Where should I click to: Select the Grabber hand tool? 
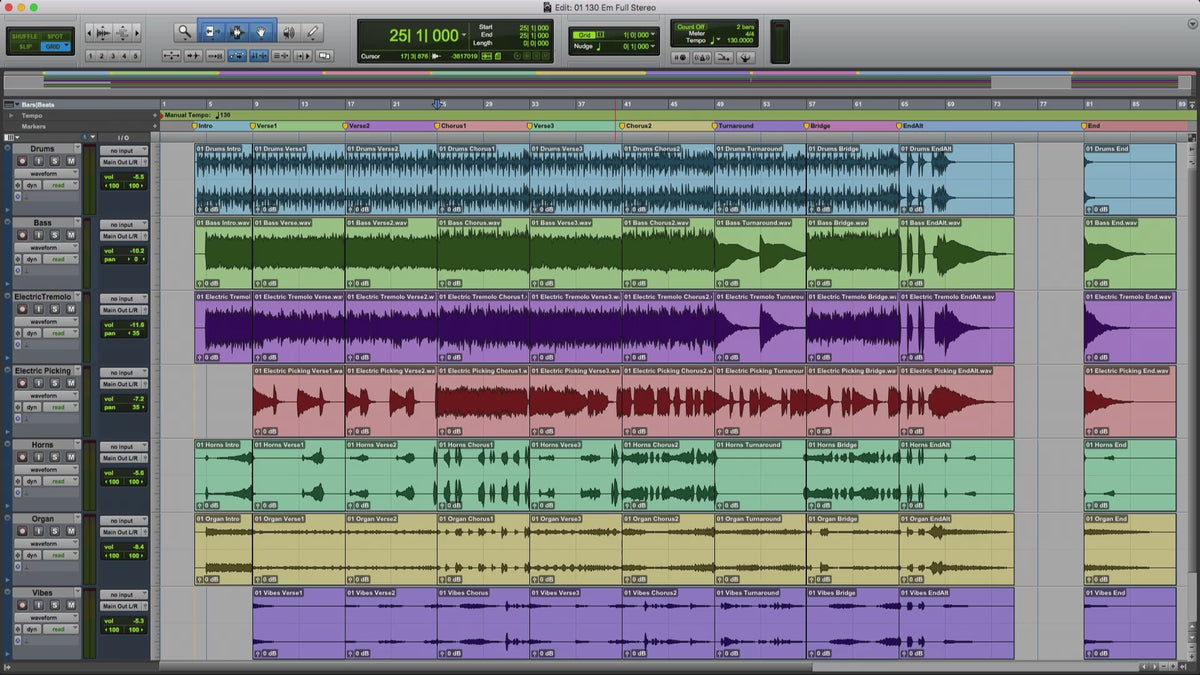click(x=262, y=32)
